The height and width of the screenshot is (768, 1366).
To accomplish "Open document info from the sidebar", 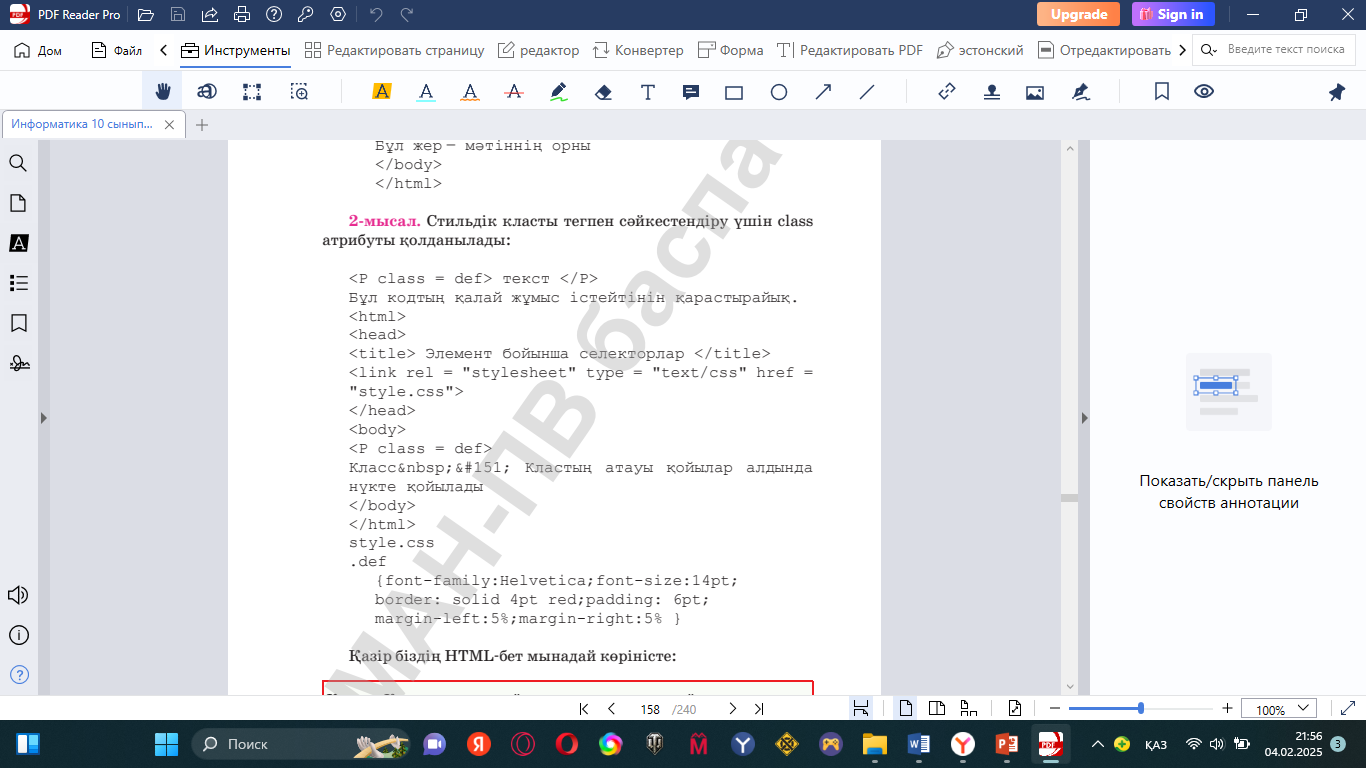I will 18,635.
